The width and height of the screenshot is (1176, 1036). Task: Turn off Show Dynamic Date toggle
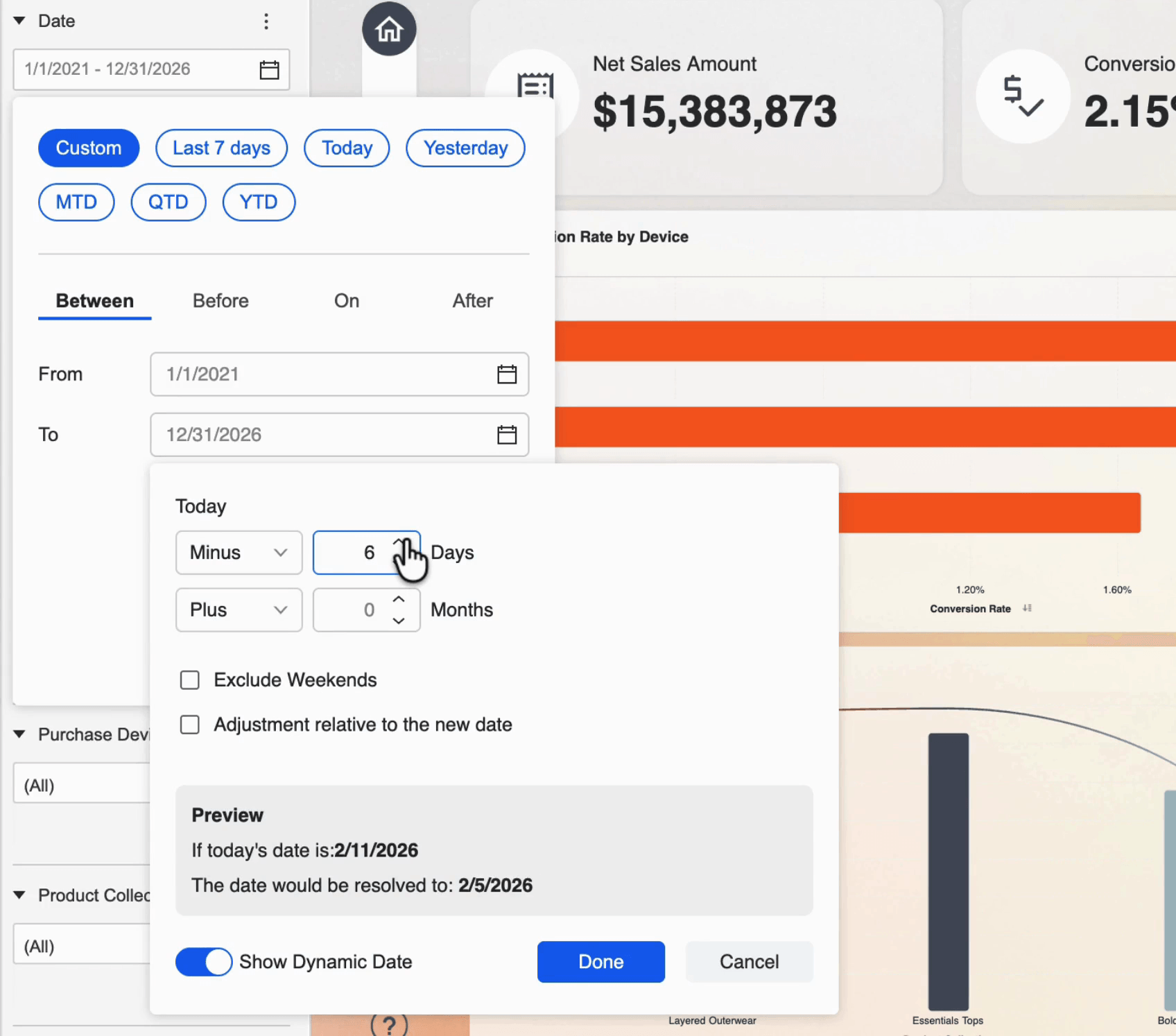click(204, 962)
